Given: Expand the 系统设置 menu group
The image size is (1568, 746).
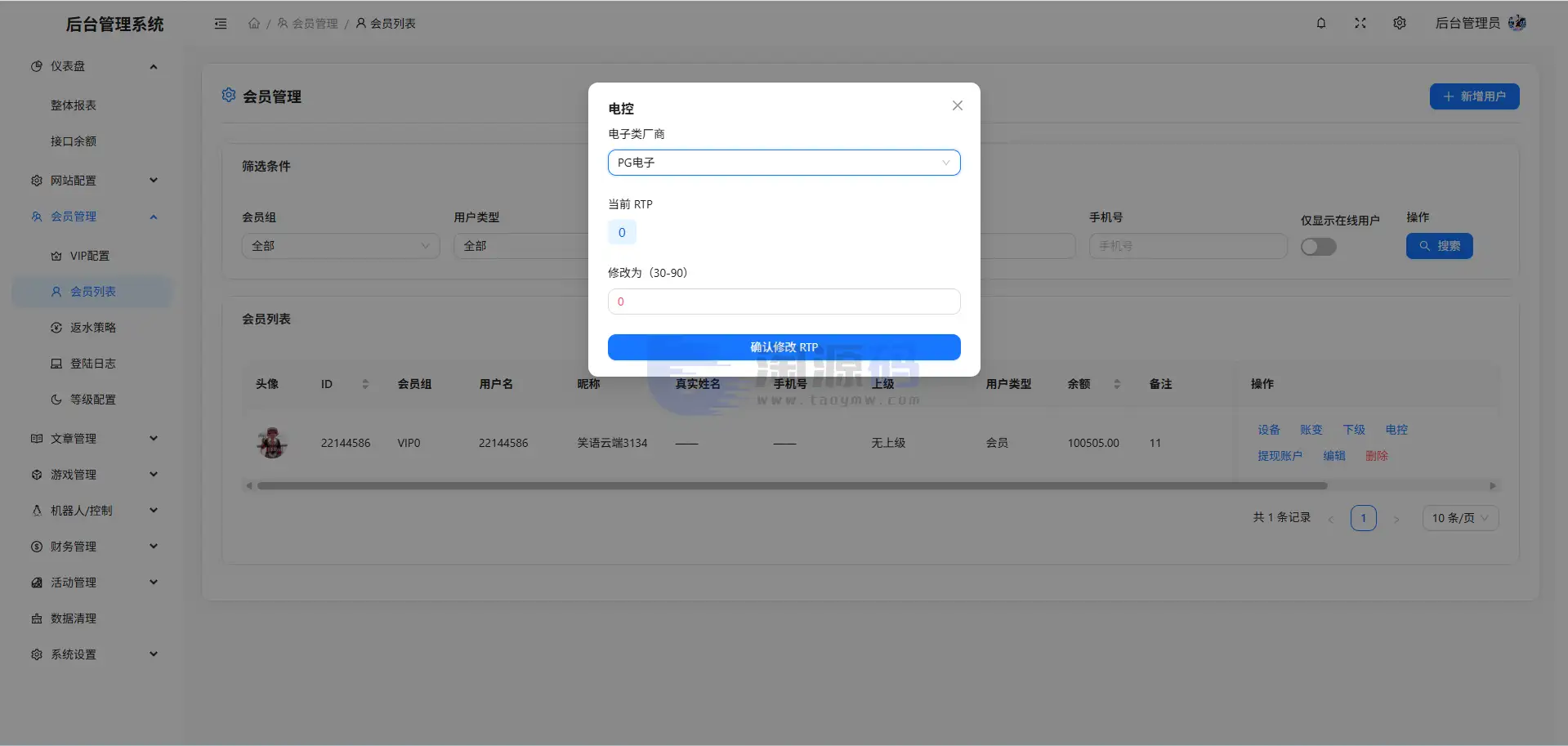Looking at the screenshot, I should click(x=93, y=654).
